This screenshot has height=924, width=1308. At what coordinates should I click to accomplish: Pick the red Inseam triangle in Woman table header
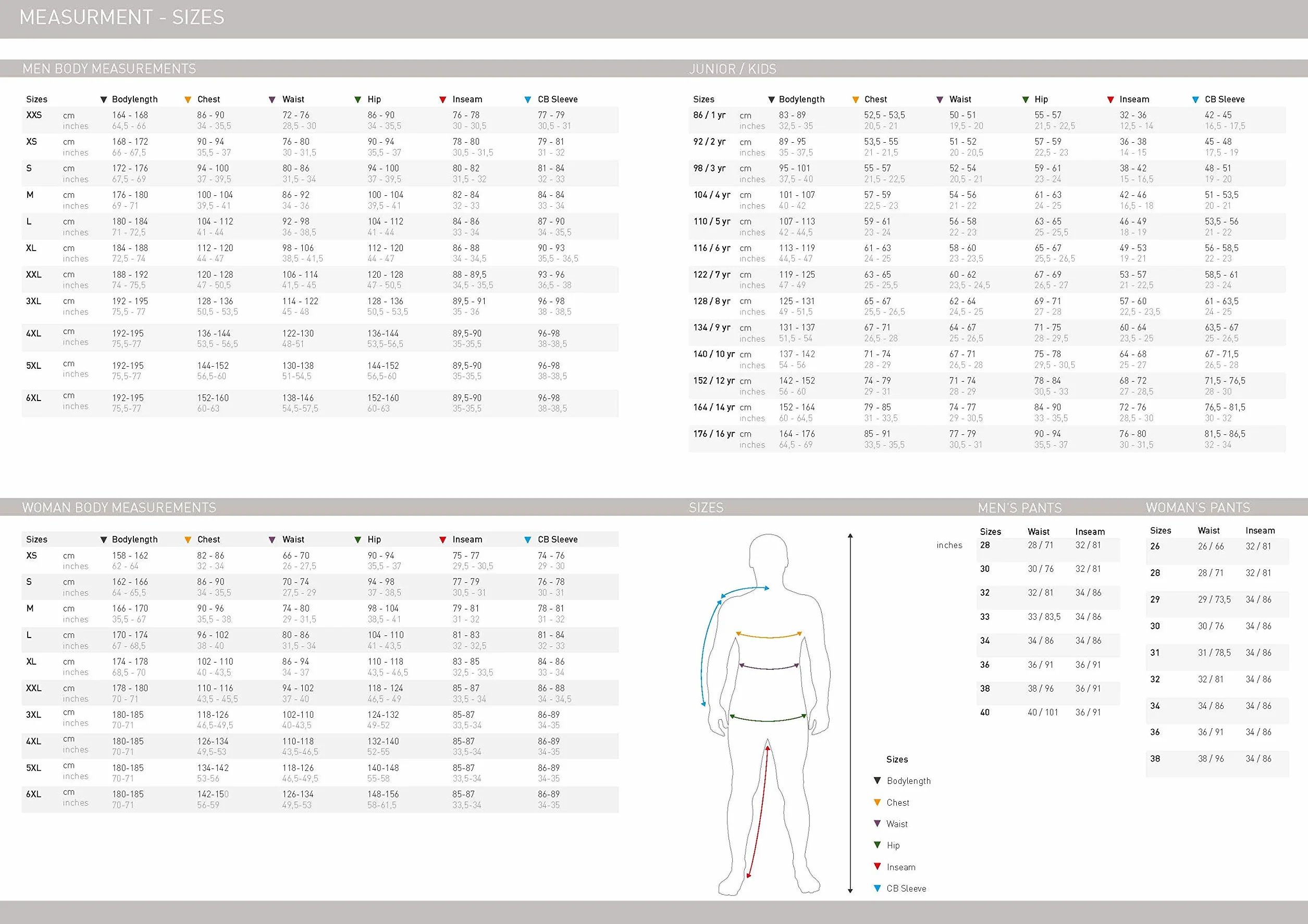[442, 540]
